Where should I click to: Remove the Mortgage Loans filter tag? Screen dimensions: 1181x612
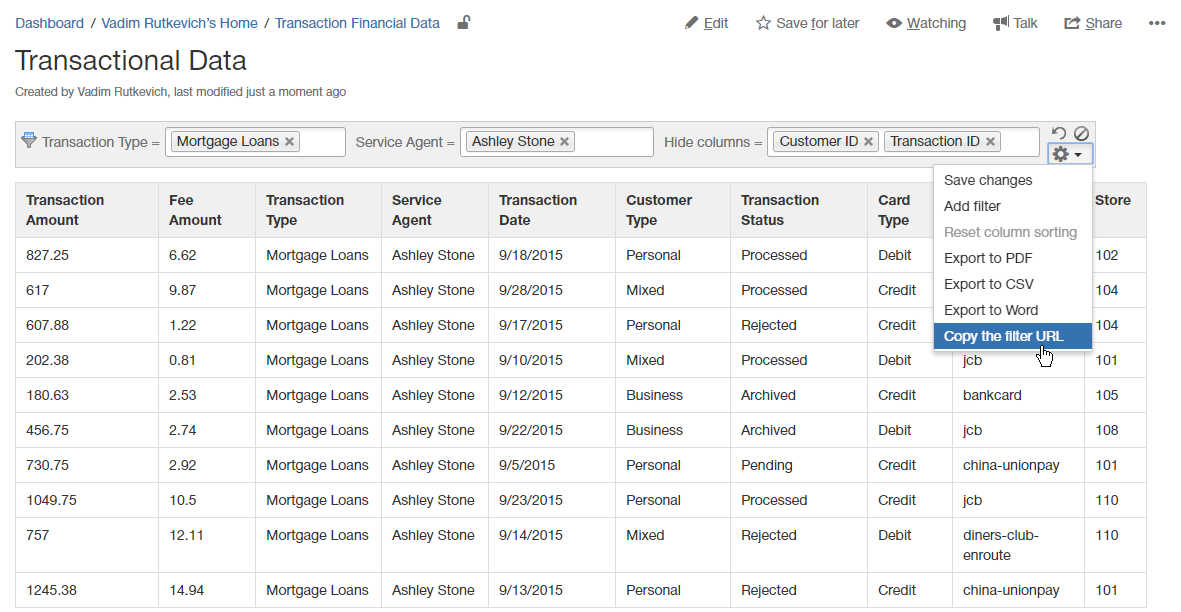coord(290,142)
